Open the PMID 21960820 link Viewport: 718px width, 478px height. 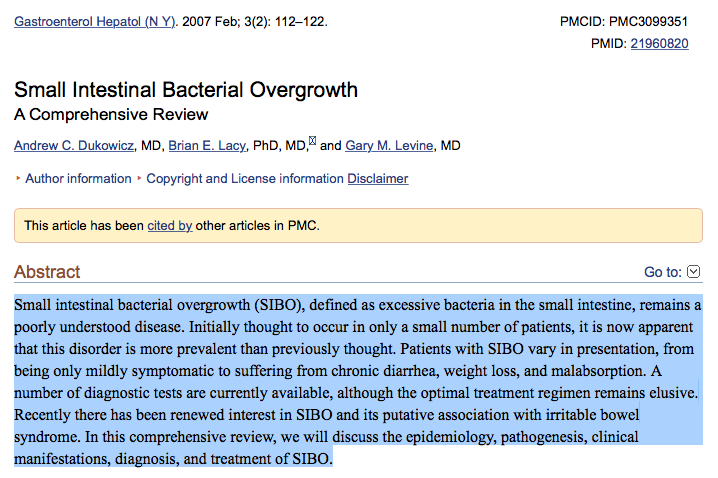click(659, 43)
